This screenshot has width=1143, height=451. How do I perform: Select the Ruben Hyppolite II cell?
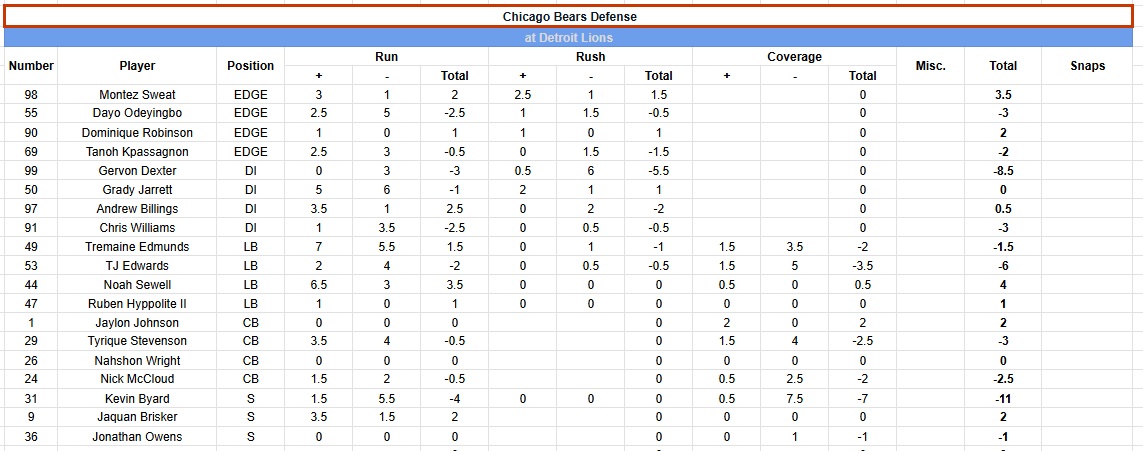(x=137, y=304)
